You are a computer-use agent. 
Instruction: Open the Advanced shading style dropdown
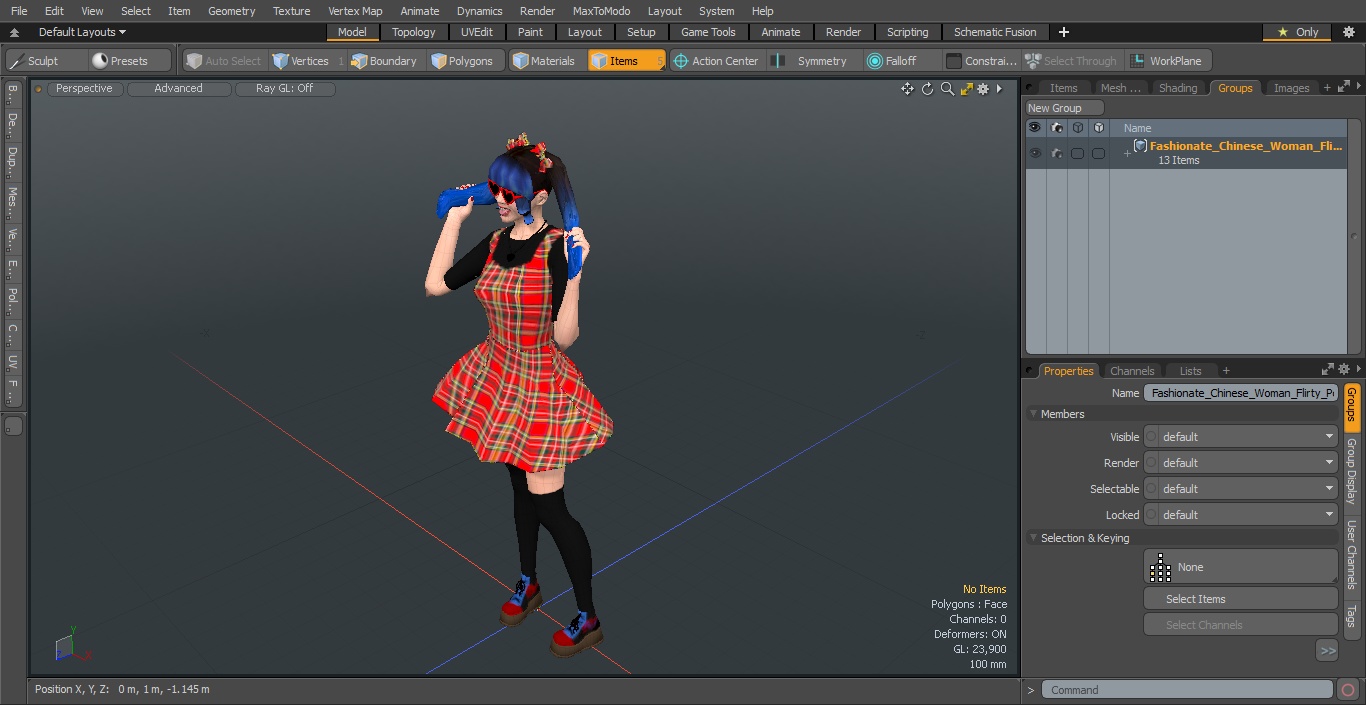pyautogui.click(x=178, y=89)
